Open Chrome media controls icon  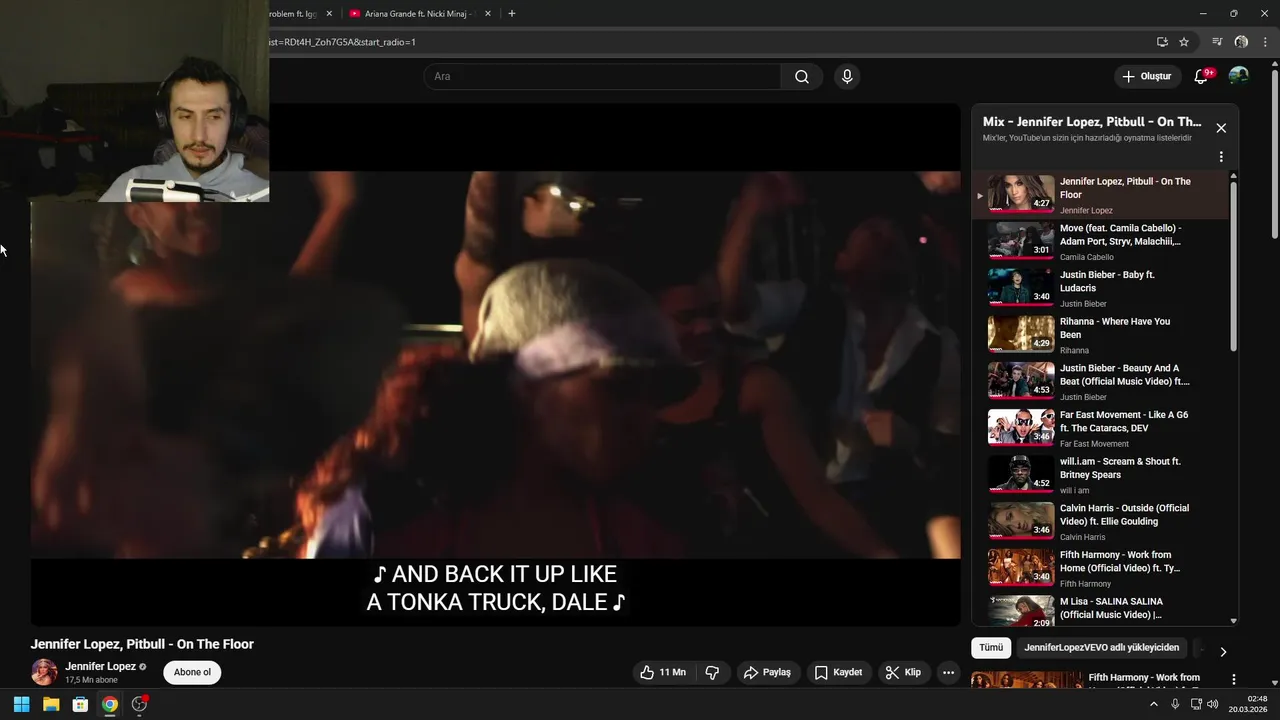click(x=1217, y=42)
